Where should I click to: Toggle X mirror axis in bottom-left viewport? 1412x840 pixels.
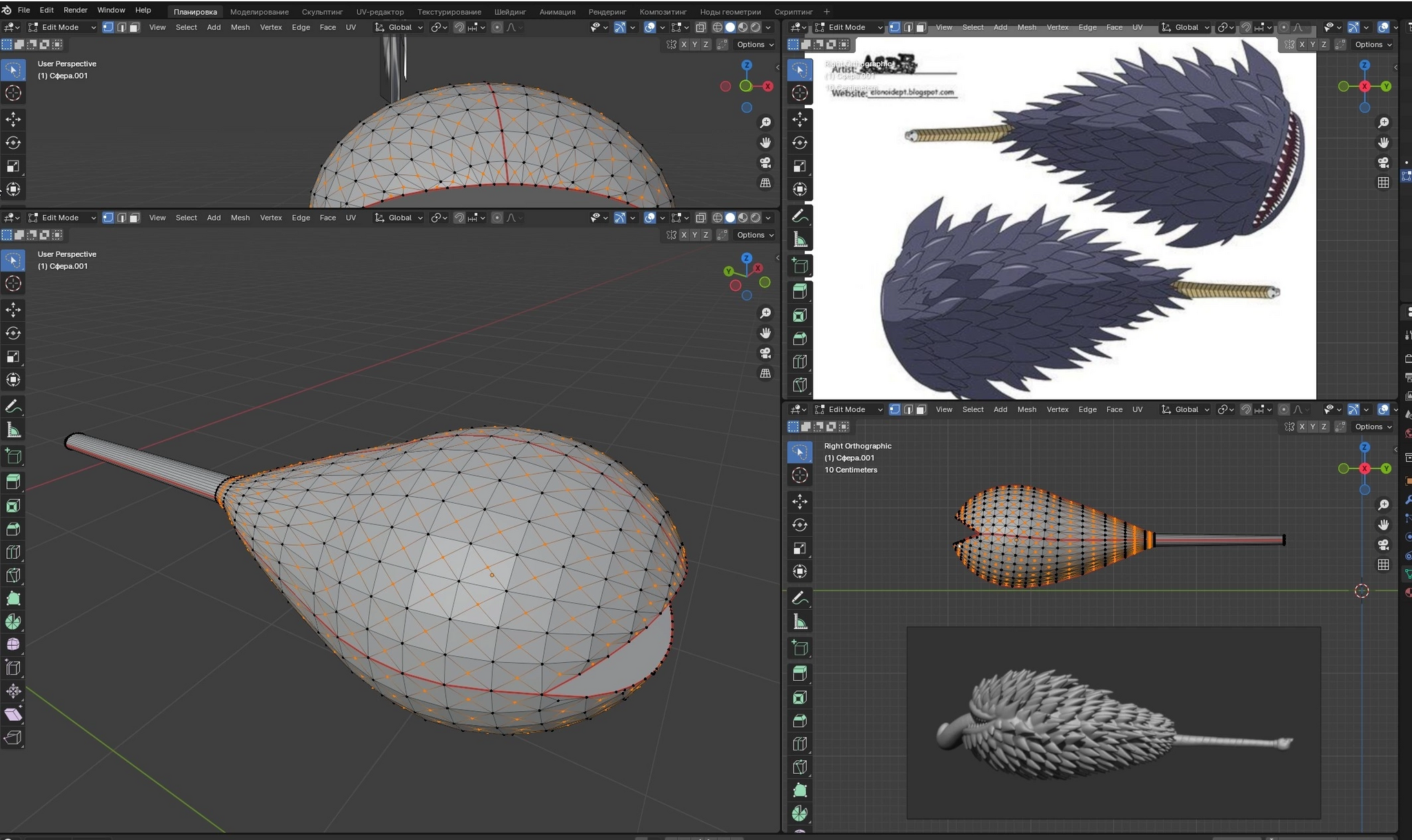(683, 235)
